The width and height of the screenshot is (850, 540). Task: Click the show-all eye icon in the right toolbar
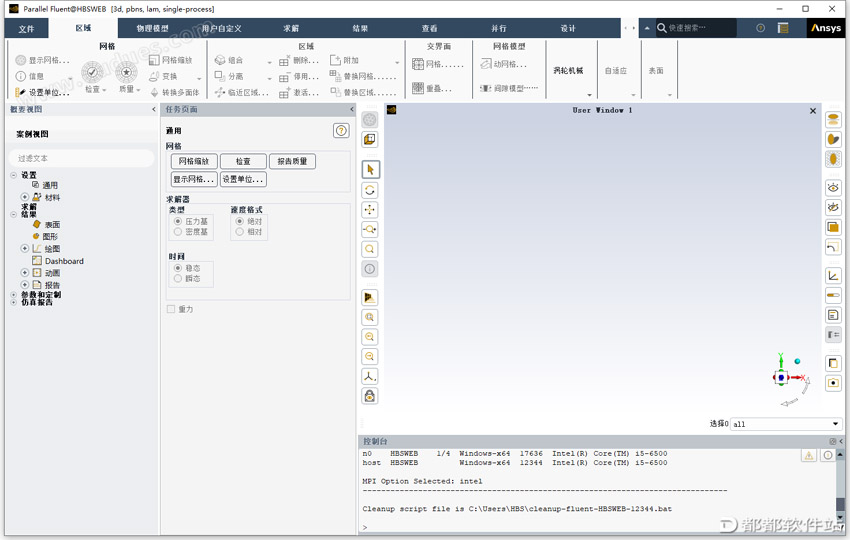pos(833,188)
